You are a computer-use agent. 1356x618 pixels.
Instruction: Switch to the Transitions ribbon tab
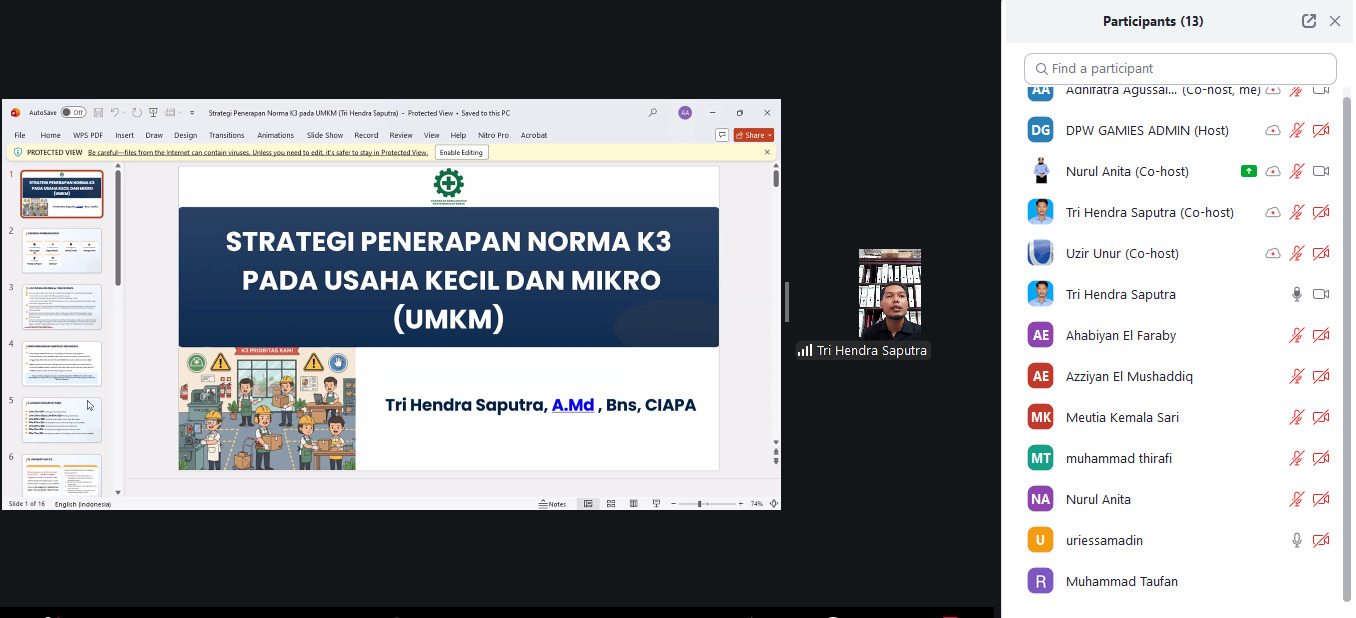[x=227, y=135]
